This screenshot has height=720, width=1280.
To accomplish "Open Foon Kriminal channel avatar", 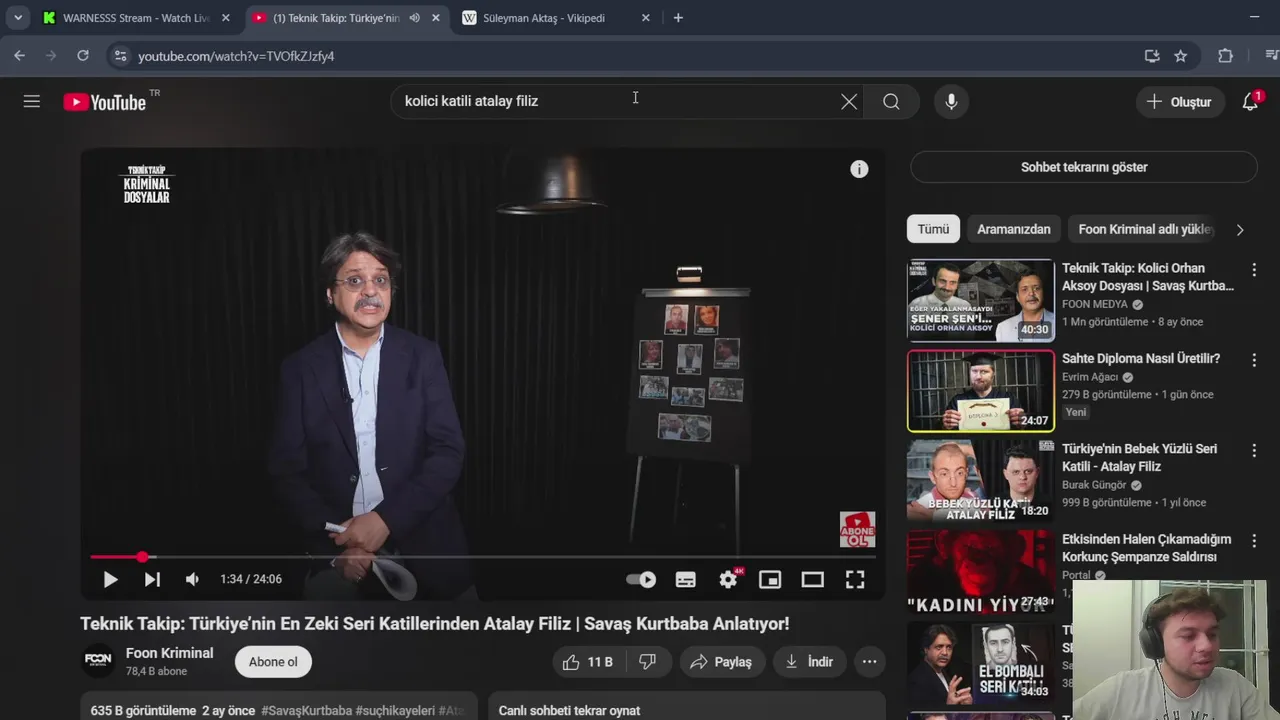I will tap(98, 661).
